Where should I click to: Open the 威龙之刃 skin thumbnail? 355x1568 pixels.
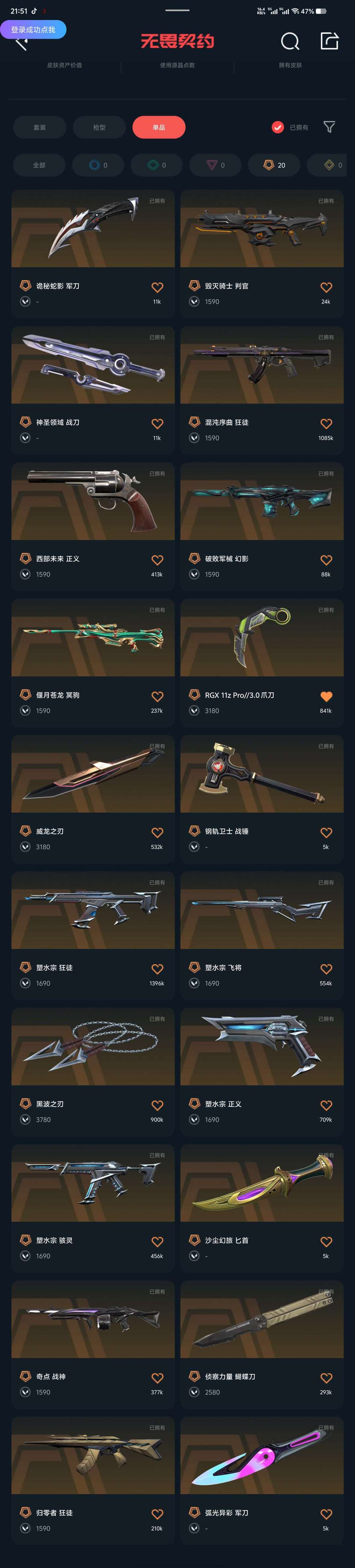click(93, 774)
